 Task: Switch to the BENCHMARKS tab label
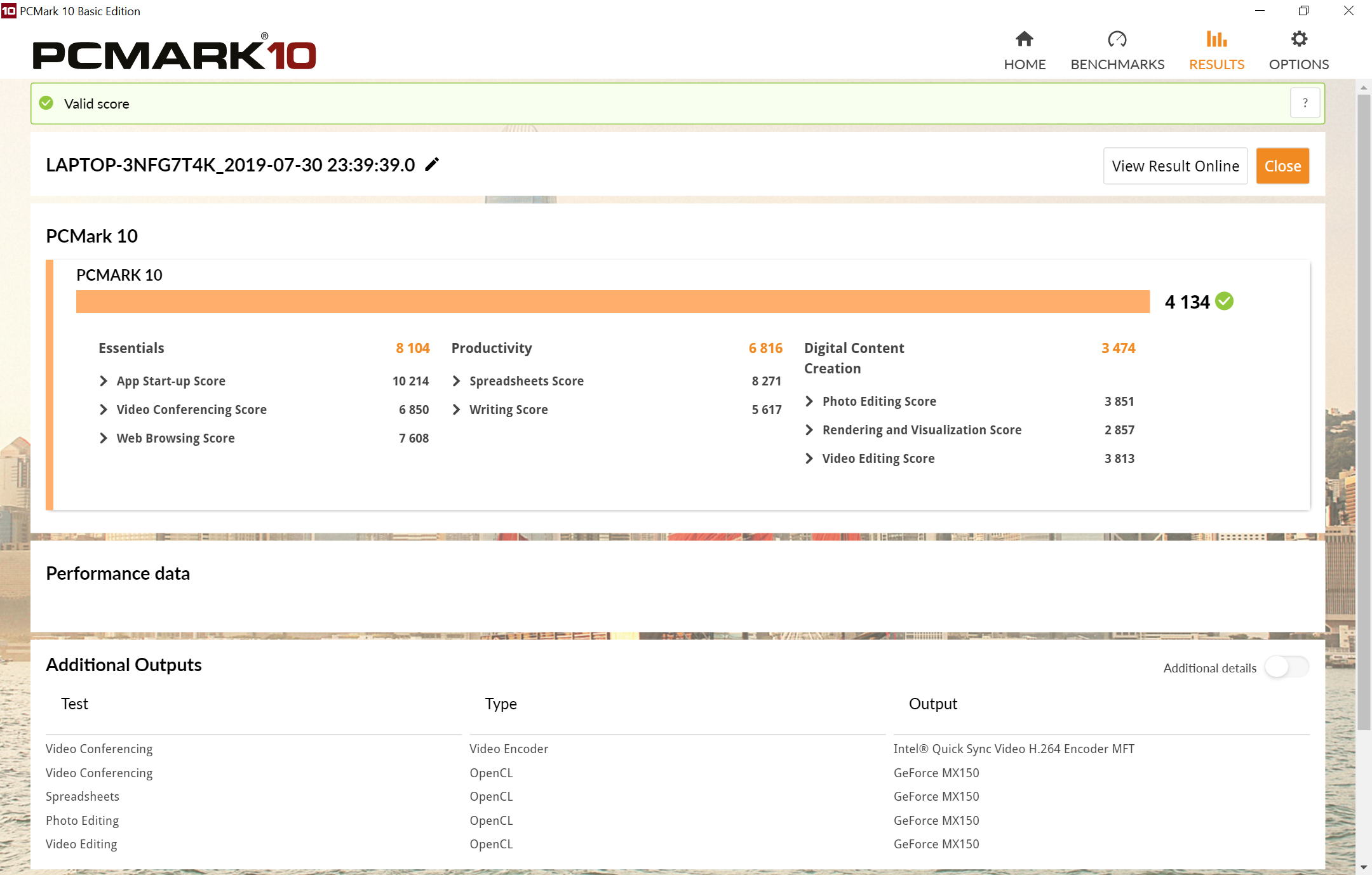pyautogui.click(x=1117, y=64)
